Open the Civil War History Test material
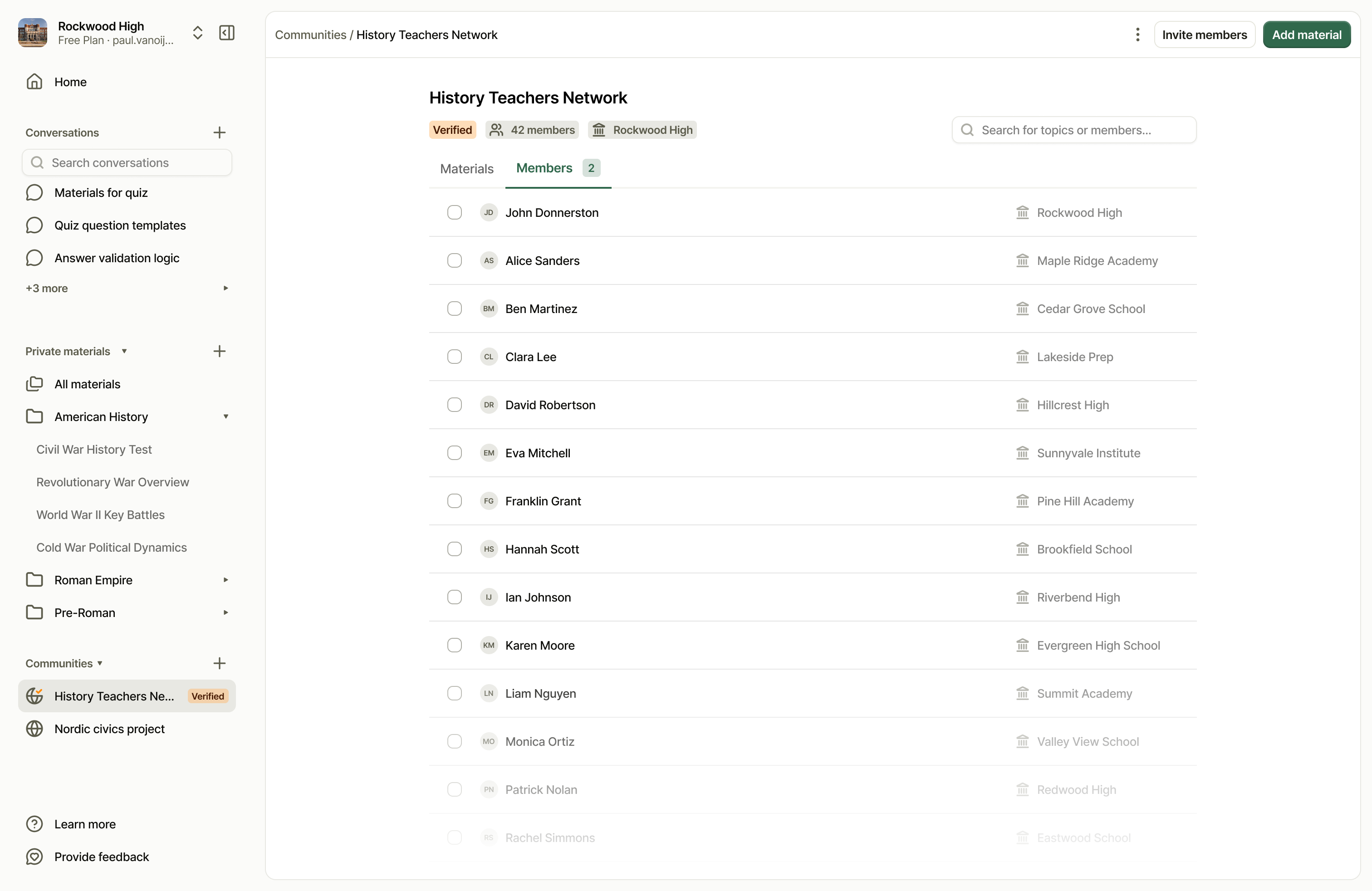Image resolution: width=1372 pixels, height=891 pixels. pos(94,450)
